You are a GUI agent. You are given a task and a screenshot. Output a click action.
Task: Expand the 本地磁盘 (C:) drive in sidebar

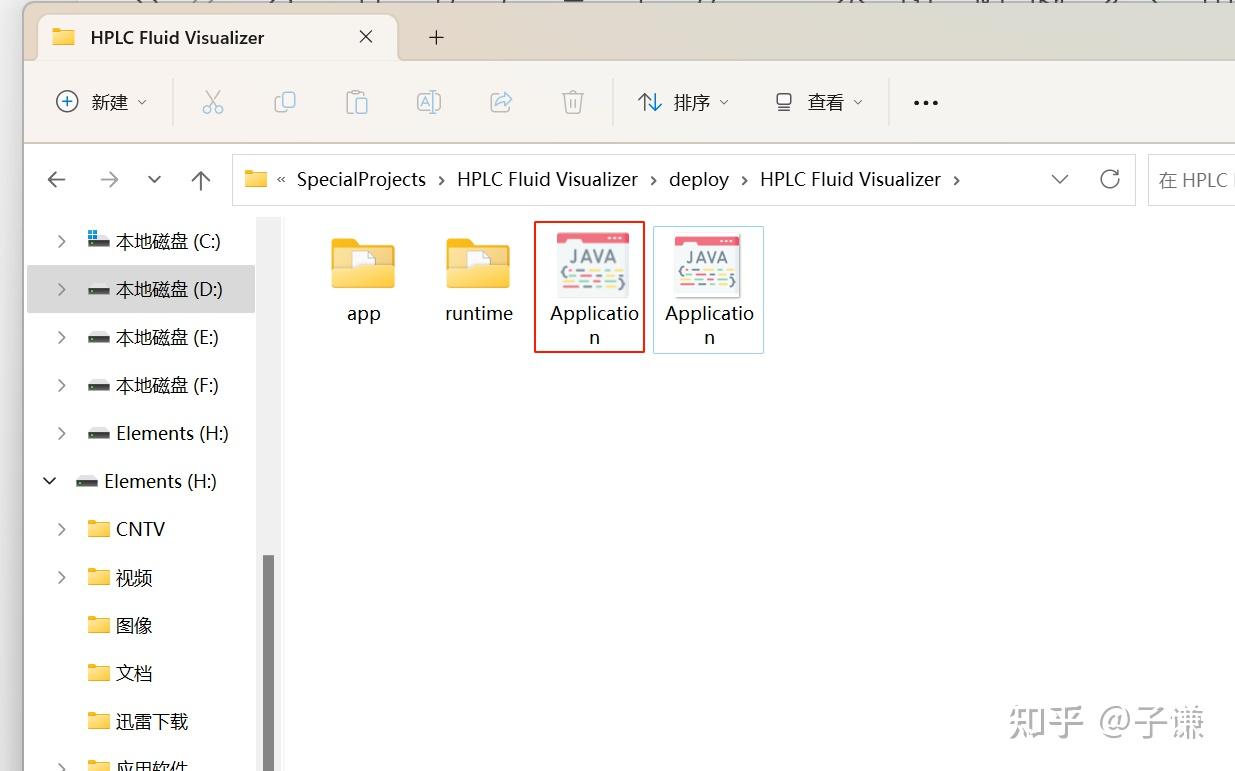(x=60, y=240)
